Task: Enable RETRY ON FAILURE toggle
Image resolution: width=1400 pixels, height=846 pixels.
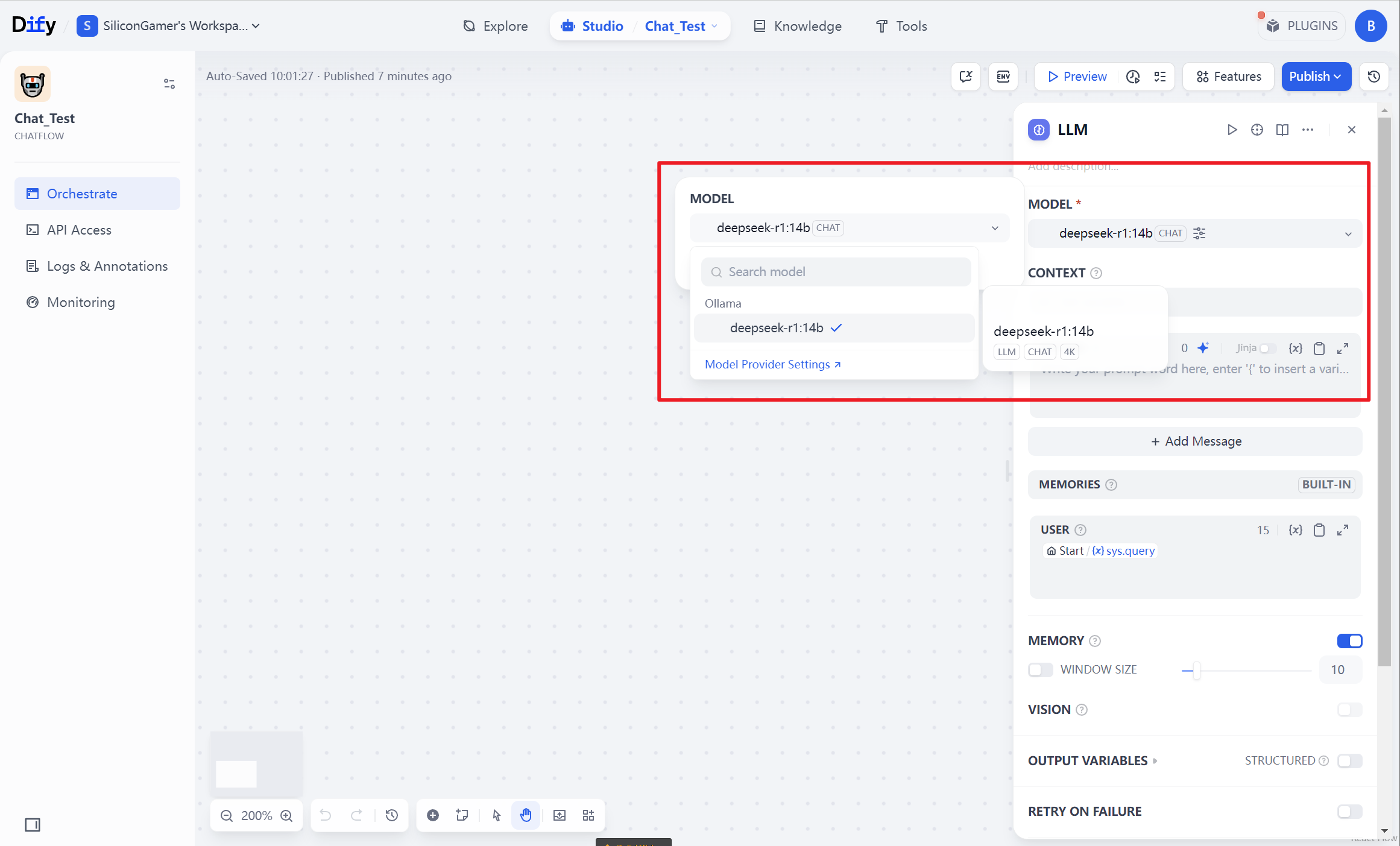Action: click(x=1349, y=812)
